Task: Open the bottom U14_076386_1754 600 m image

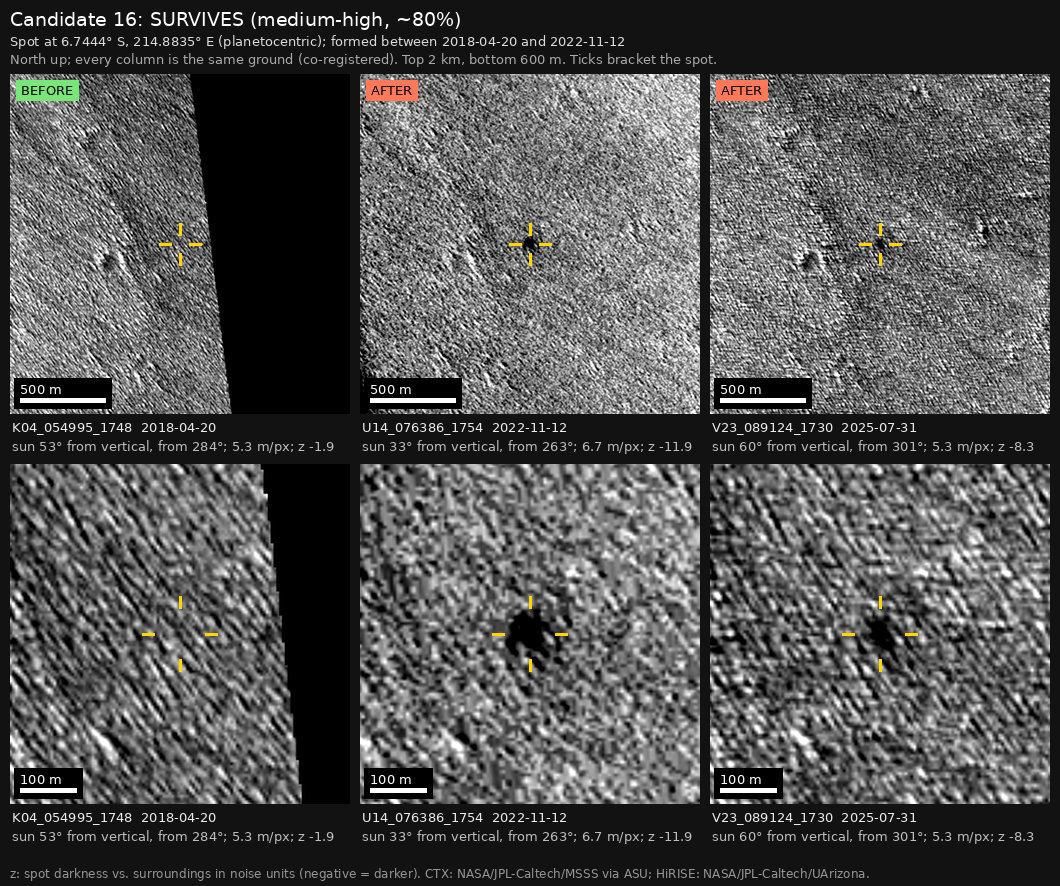Action: (530, 634)
